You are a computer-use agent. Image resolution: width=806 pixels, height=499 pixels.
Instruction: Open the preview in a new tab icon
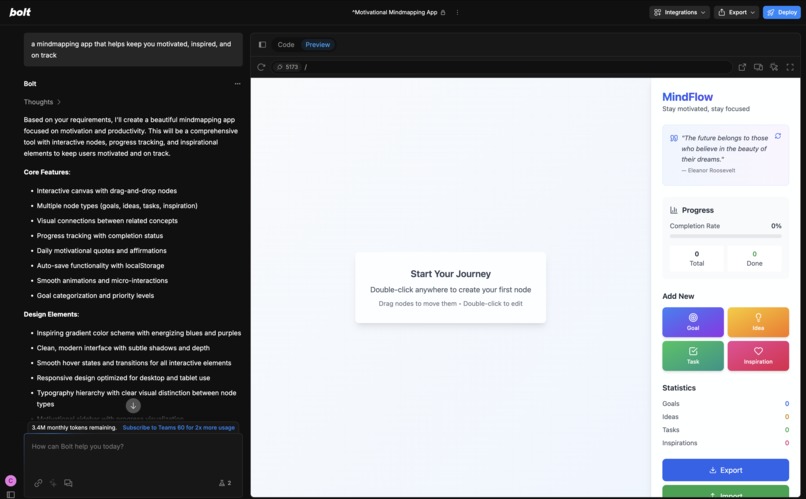coord(742,67)
